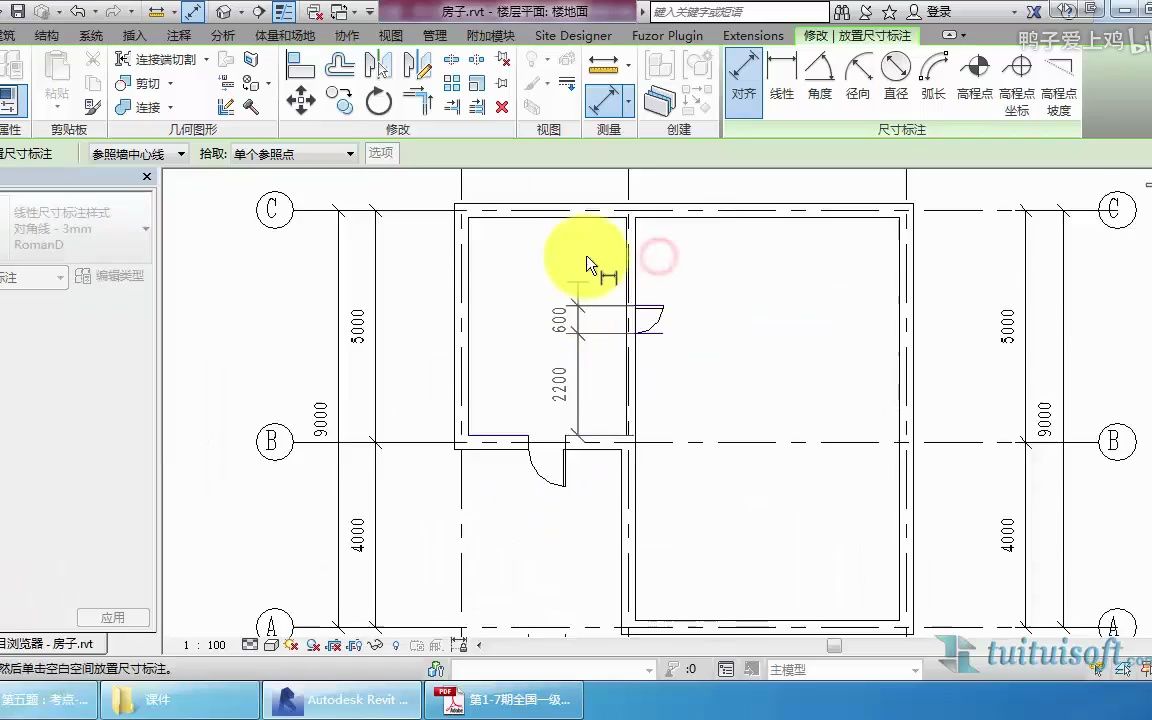Screen dimensions: 1152x720
Task: Activate the 移动 move tool in 修改 panel
Action: (300, 100)
